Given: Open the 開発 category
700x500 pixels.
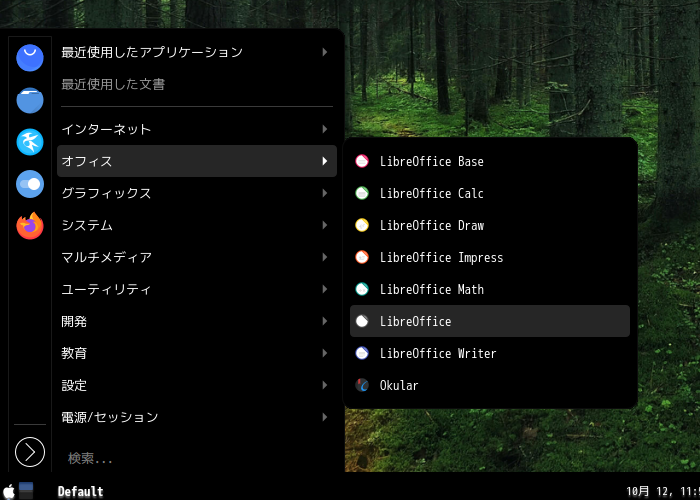Looking at the screenshot, I should (197, 321).
